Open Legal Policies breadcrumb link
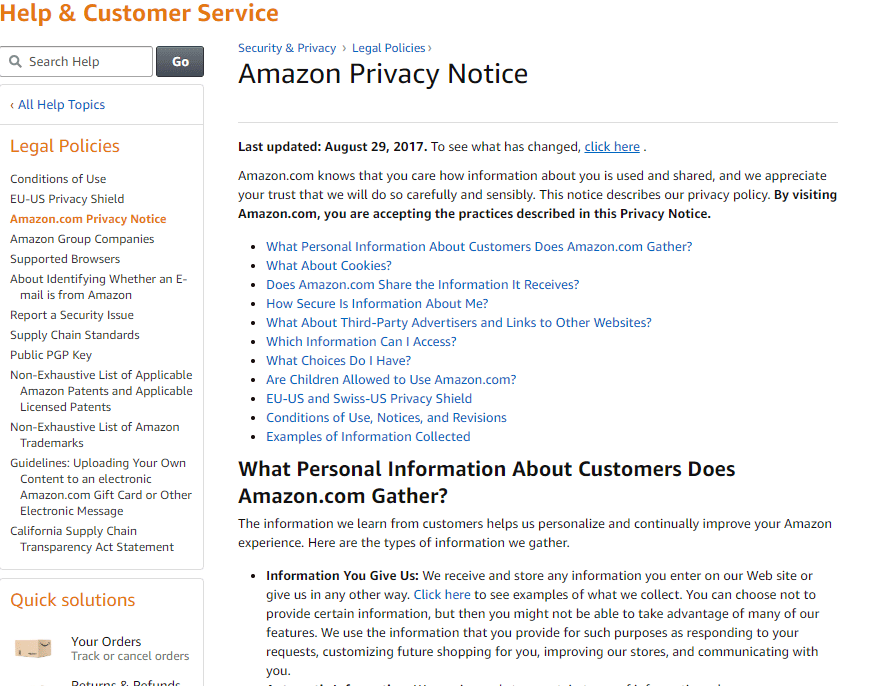Viewport: 881px width, 686px height. [388, 48]
